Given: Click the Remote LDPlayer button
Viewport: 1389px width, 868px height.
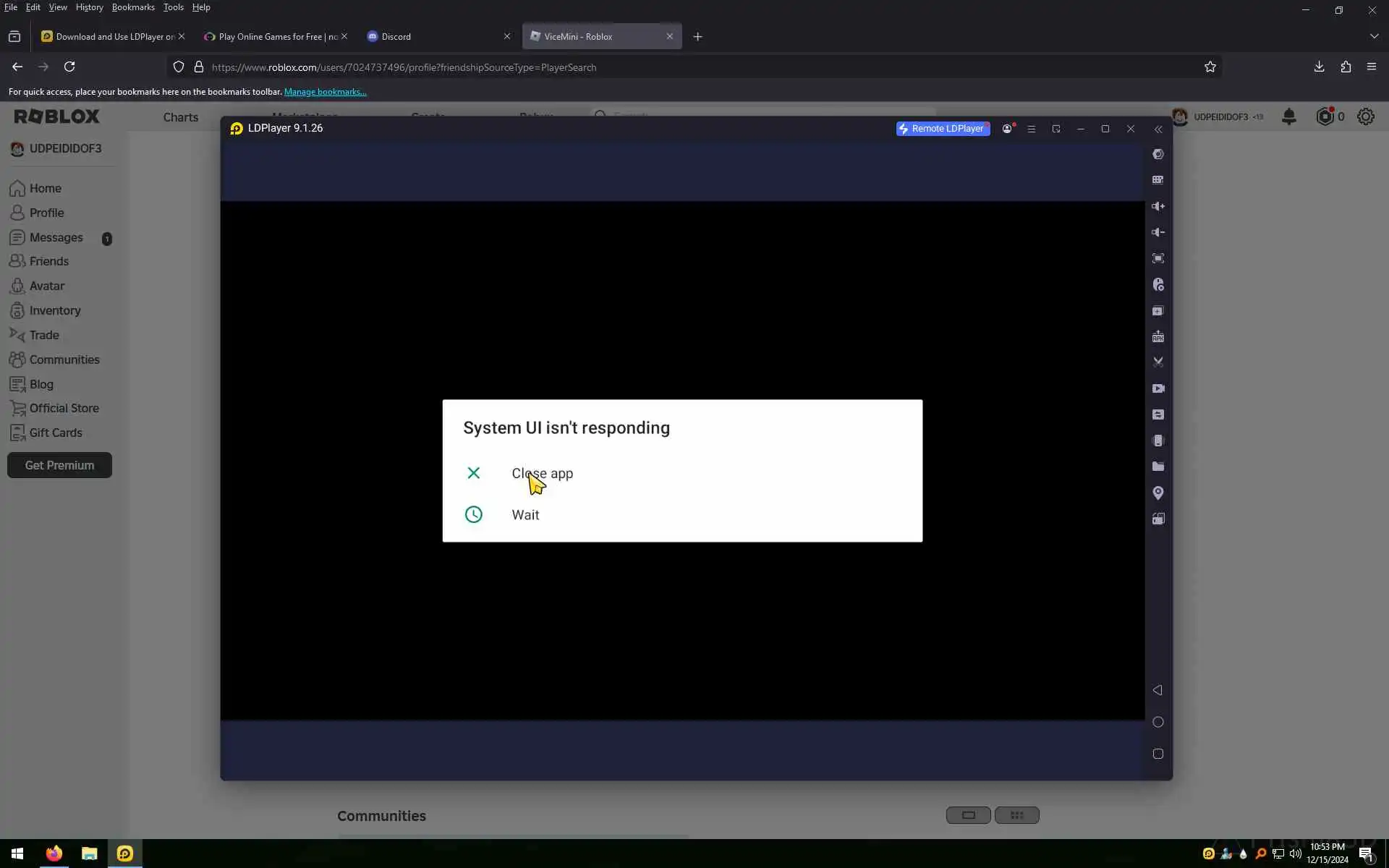Looking at the screenshot, I should point(943,129).
